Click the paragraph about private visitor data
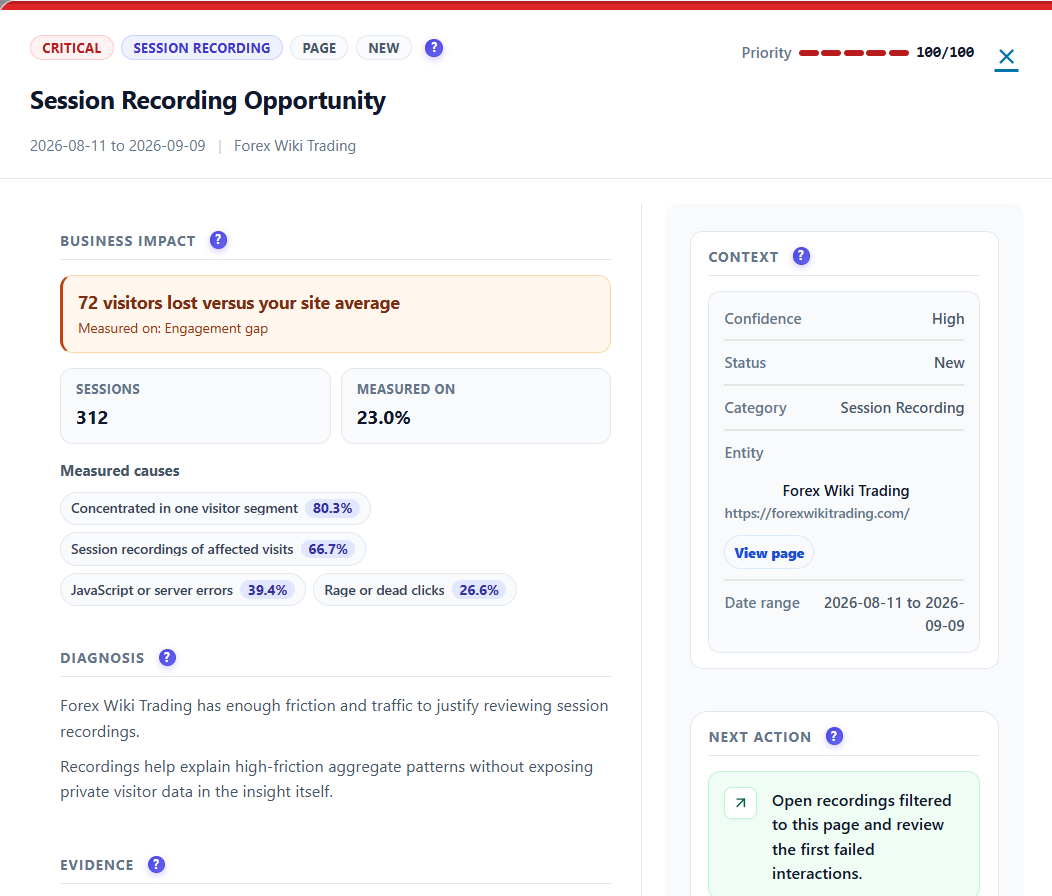The image size is (1052, 896). pos(327,779)
